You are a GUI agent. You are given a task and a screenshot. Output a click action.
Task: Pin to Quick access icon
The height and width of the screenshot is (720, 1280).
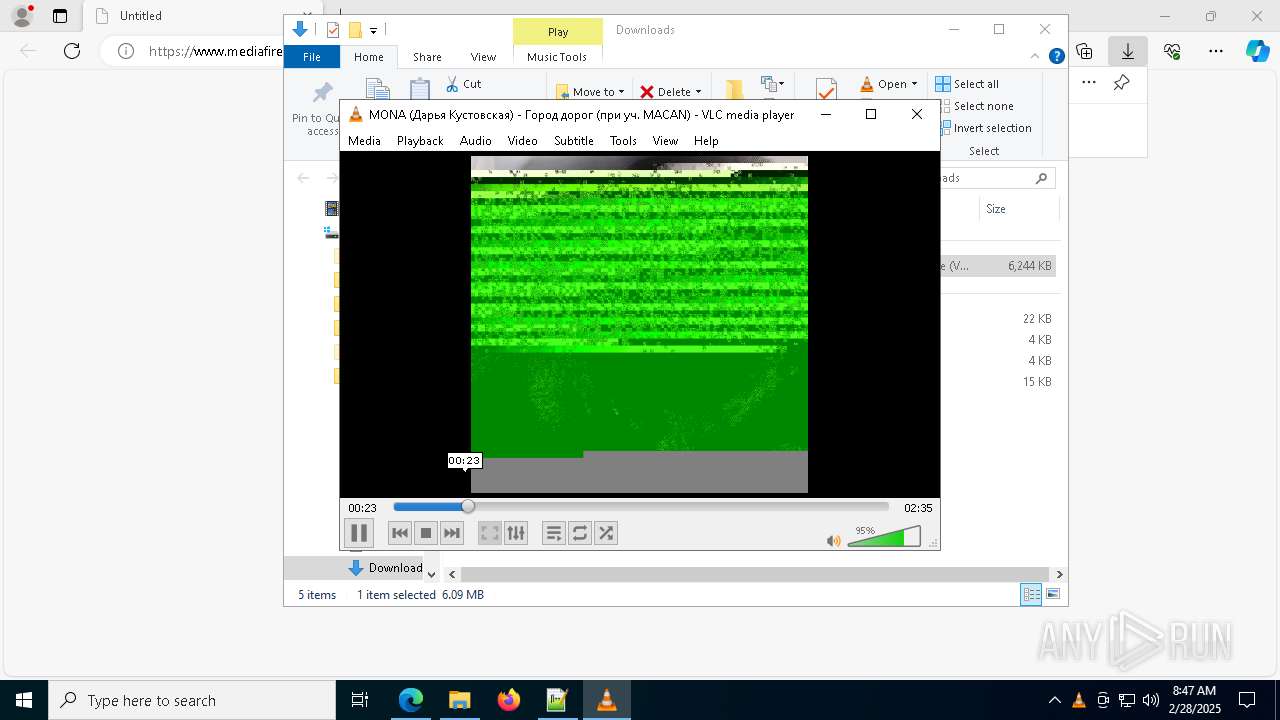pos(322,93)
